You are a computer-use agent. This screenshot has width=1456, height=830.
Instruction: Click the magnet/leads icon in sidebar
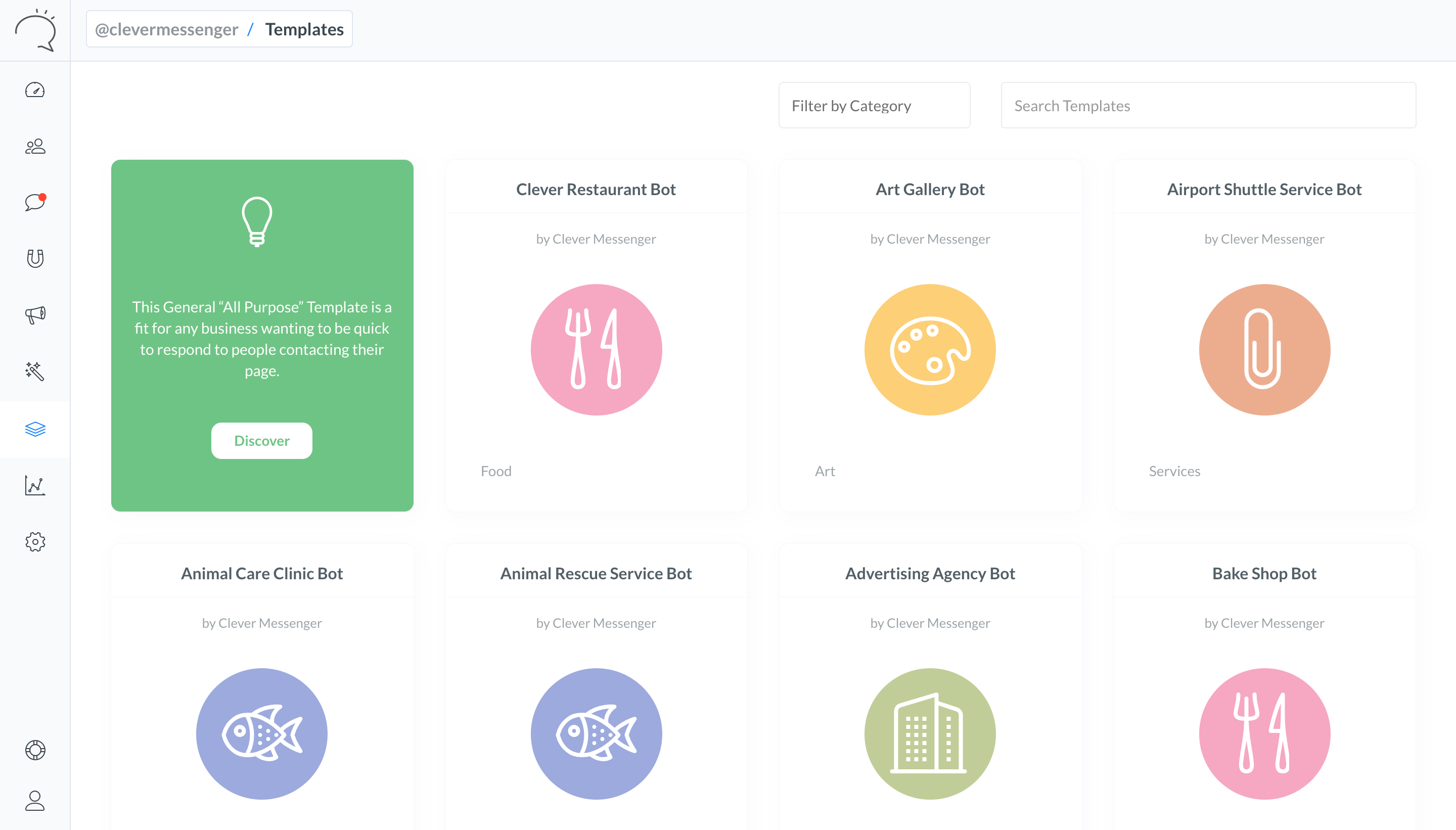(35, 258)
